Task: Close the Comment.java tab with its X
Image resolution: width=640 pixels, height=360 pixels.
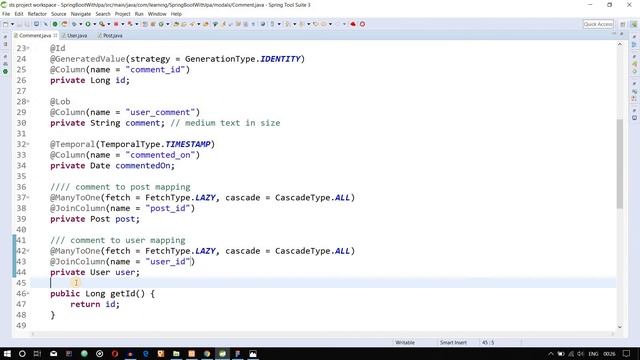Action: [x=56, y=36]
